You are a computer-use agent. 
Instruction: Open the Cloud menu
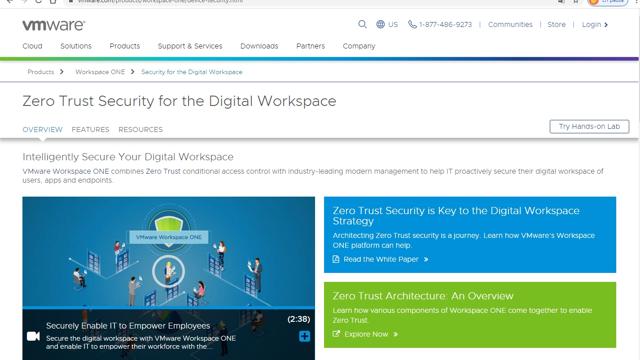tap(32, 46)
